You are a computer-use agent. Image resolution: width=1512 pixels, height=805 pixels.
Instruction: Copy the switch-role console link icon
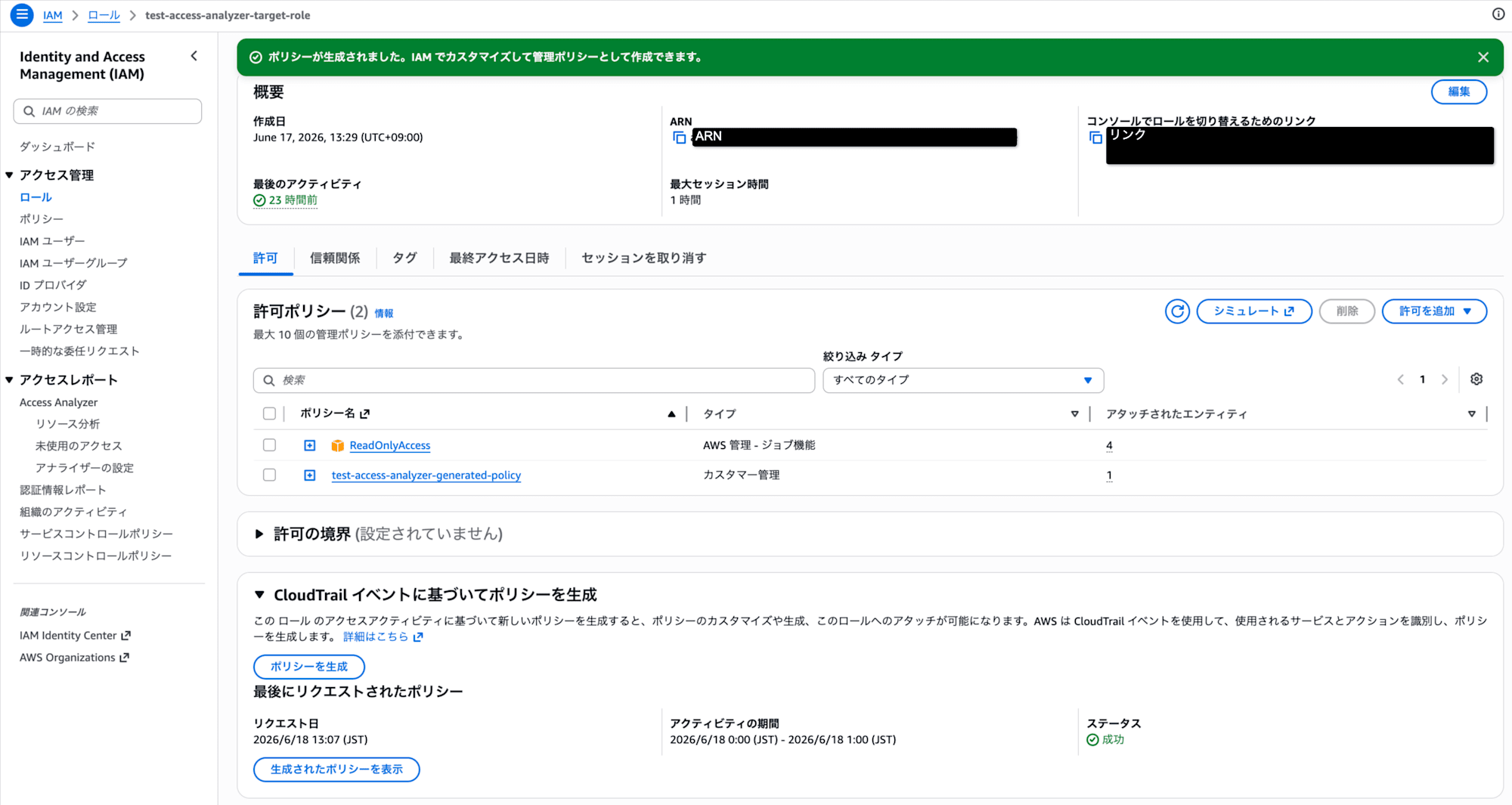[1095, 138]
